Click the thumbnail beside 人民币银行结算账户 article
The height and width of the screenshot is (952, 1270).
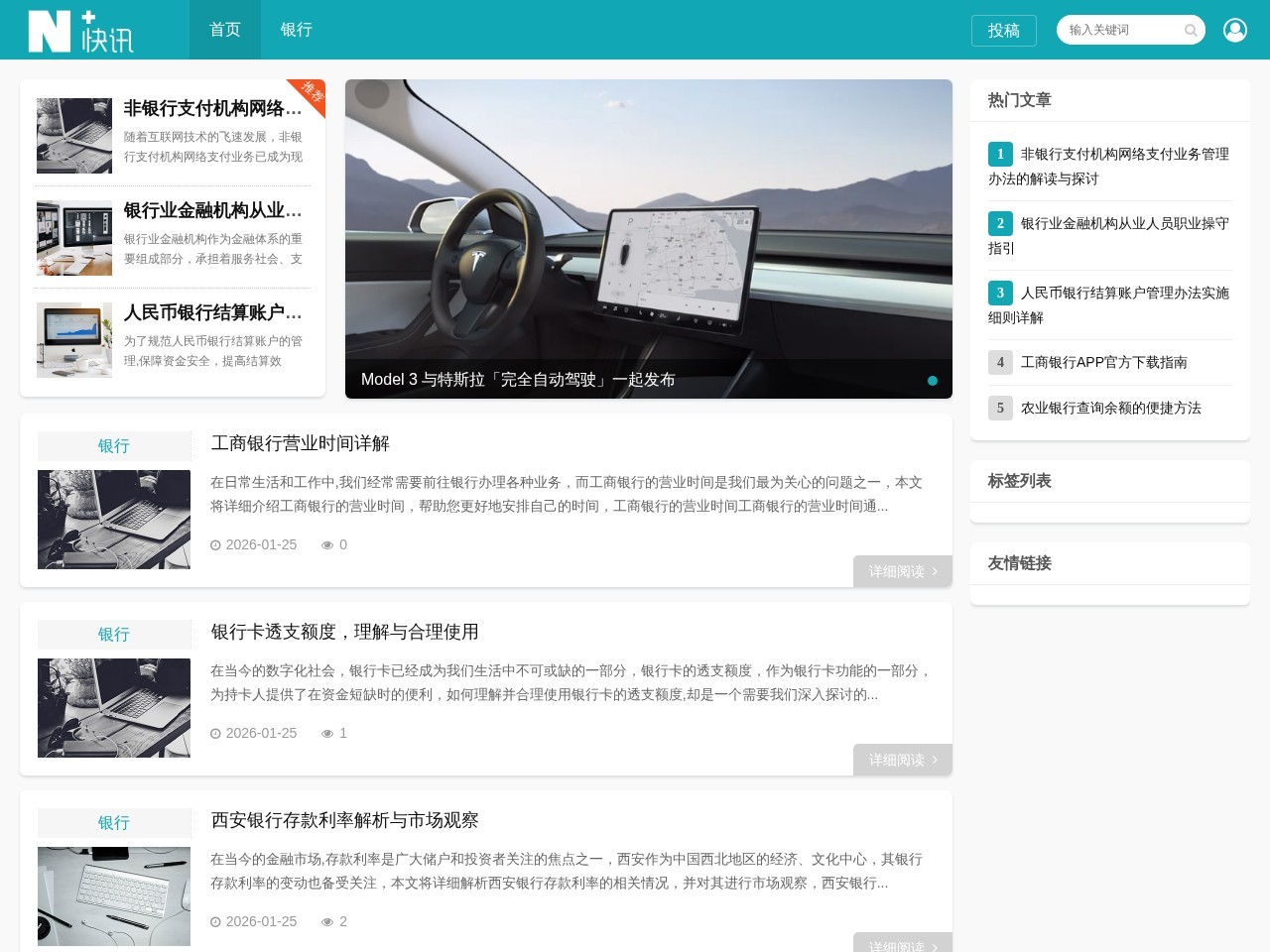(x=74, y=340)
